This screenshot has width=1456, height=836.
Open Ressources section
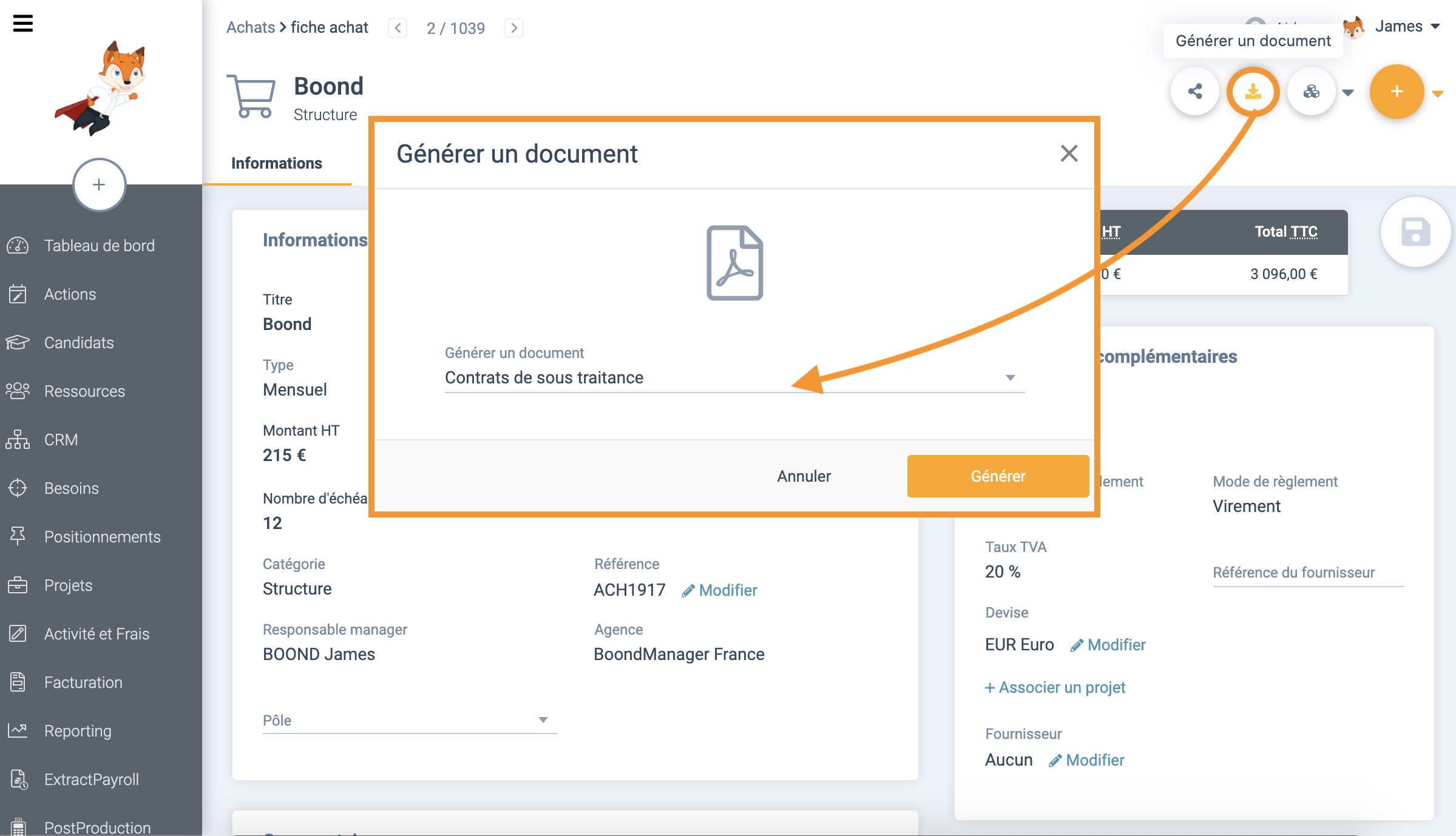tap(84, 391)
